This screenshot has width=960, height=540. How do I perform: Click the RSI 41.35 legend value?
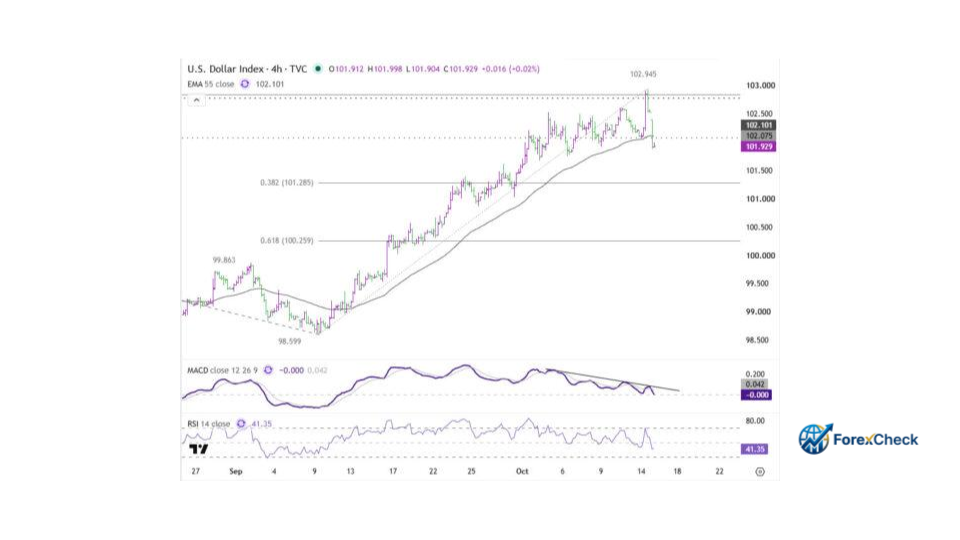click(x=261, y=424)
